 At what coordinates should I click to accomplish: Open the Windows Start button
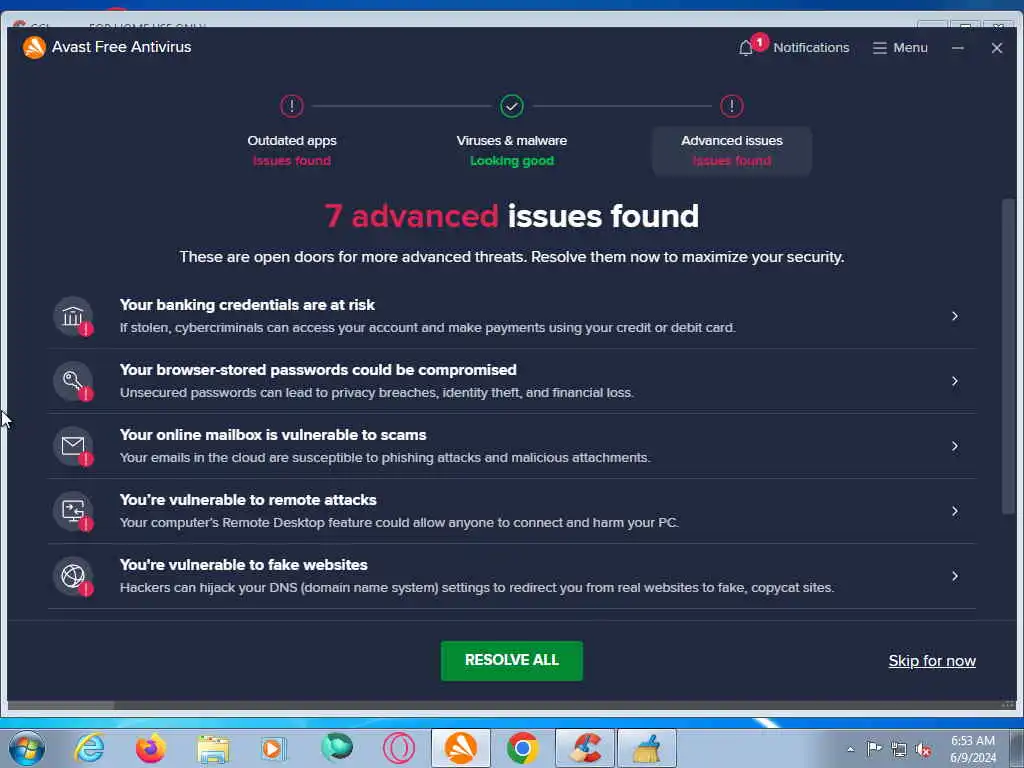point(27,748)
